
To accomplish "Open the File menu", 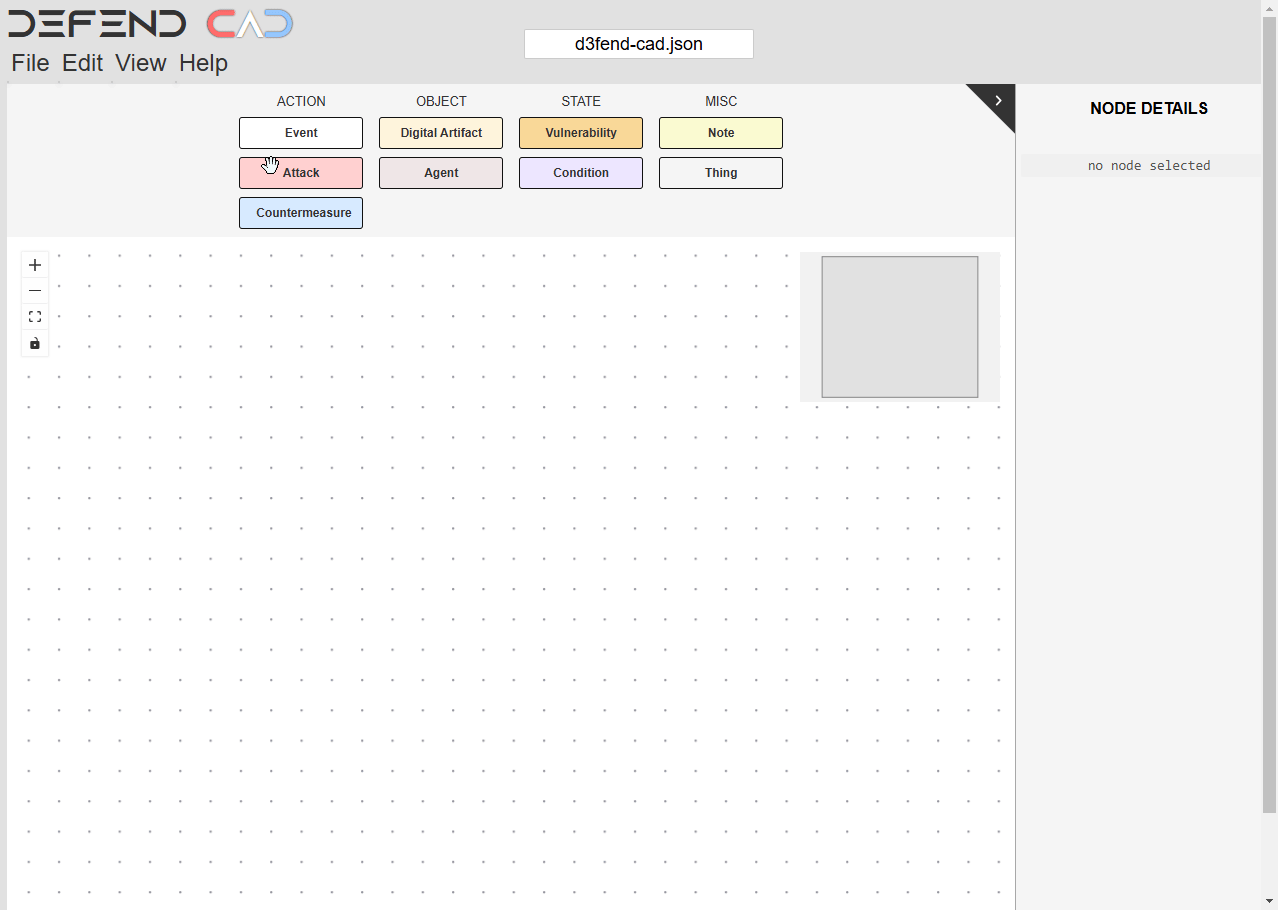I will click(30, 63).
